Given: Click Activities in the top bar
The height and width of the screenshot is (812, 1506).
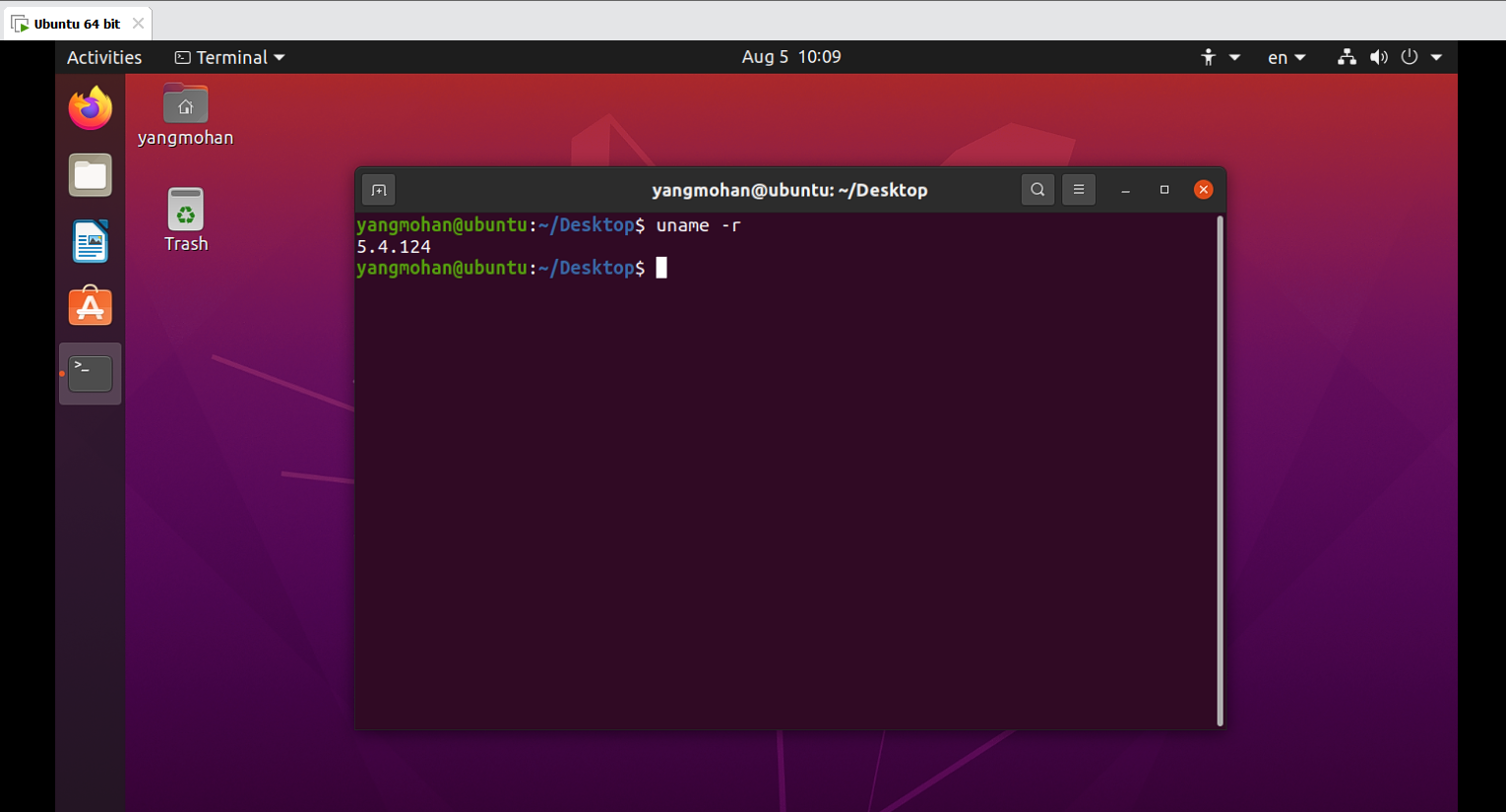Looking at the screenshot, I should pyautogui.click(x=103, y=57).
